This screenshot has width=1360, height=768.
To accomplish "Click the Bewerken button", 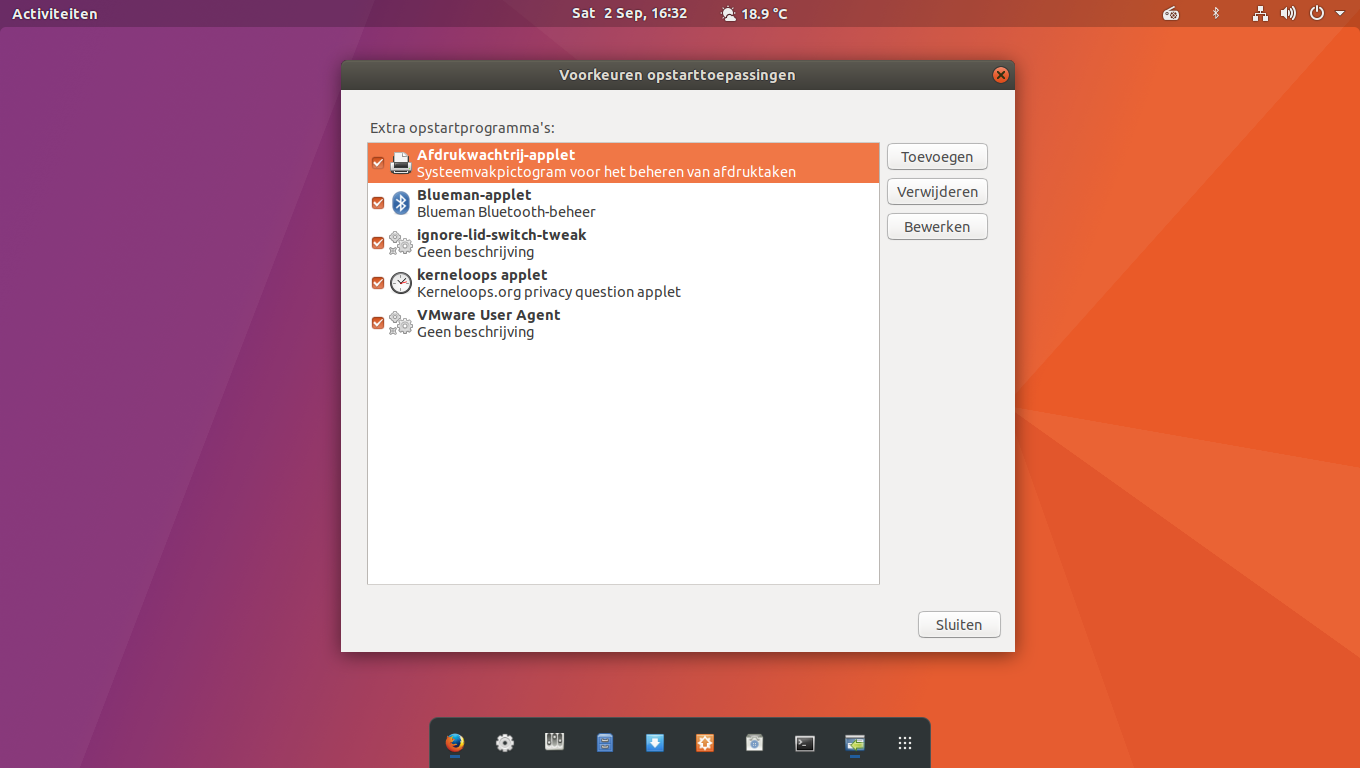I will click(937, 227).
